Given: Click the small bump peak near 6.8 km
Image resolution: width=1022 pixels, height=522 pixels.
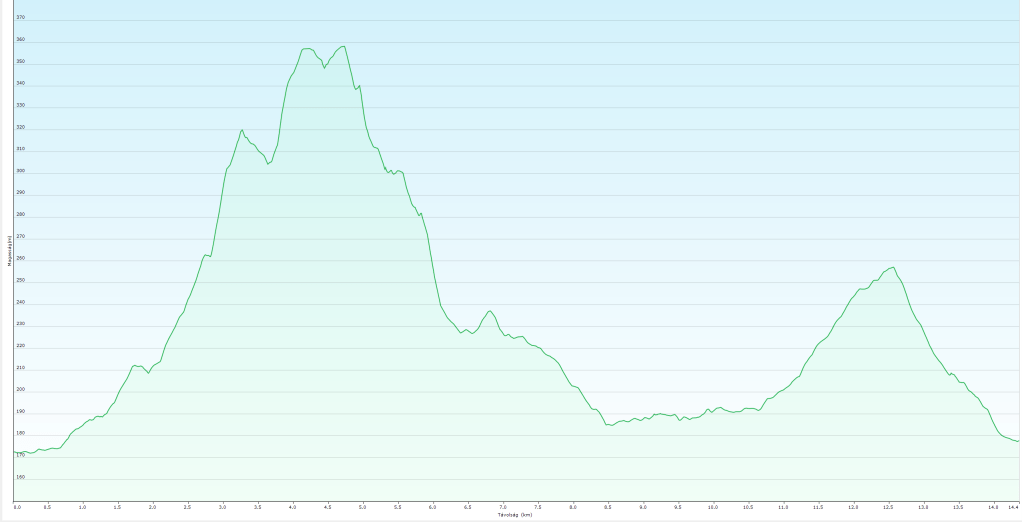Looking at the screenshot, I should (x=489, y=311).
